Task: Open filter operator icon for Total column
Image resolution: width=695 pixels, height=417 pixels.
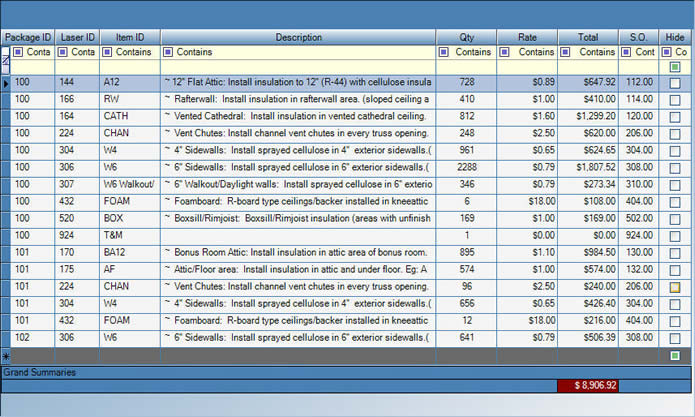Action: pyautogui.click(x=565, y=52)
